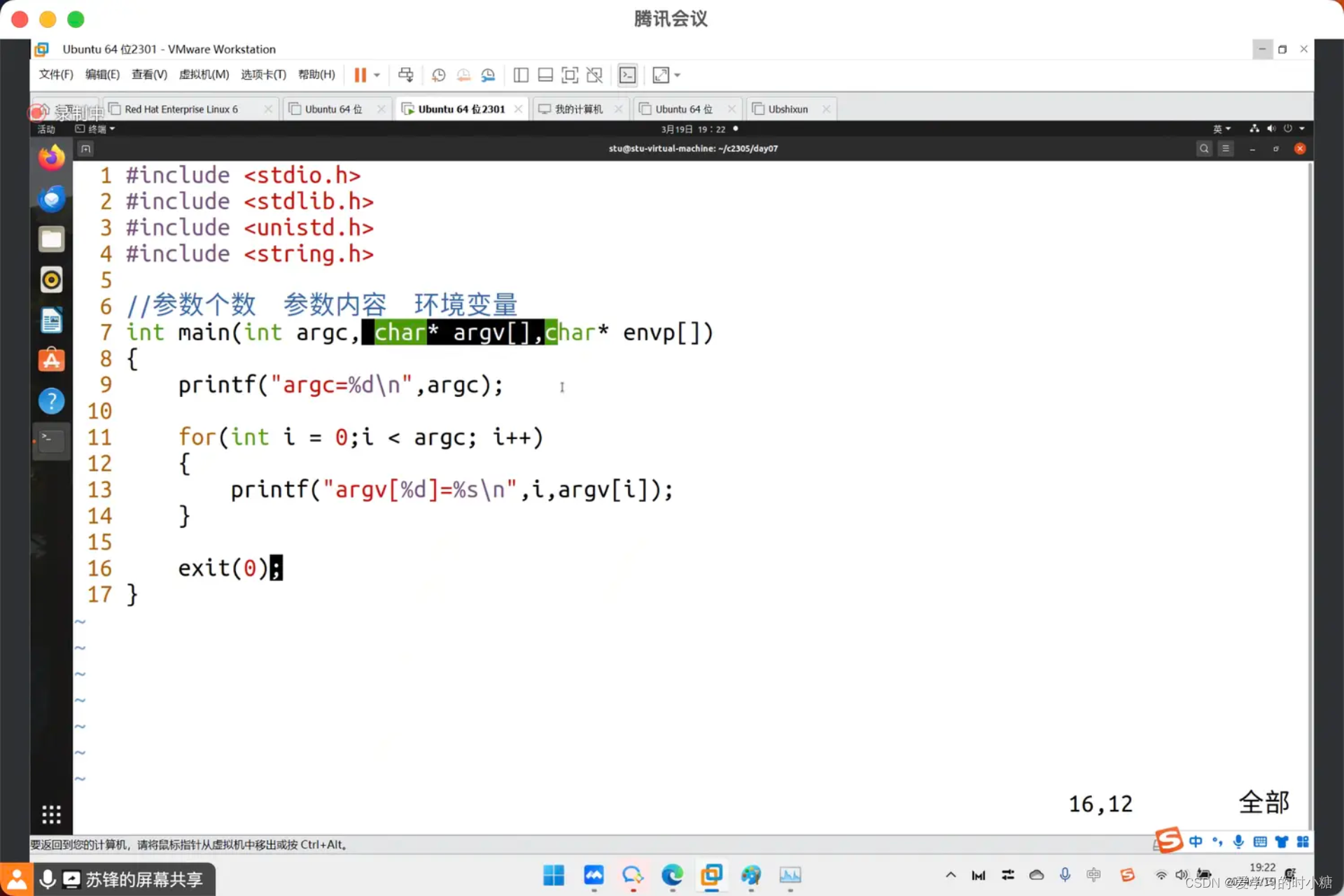Viewport: 1344px width, 896px height.
Task: Expand the 终端 application menu
Action: point(95,129)
